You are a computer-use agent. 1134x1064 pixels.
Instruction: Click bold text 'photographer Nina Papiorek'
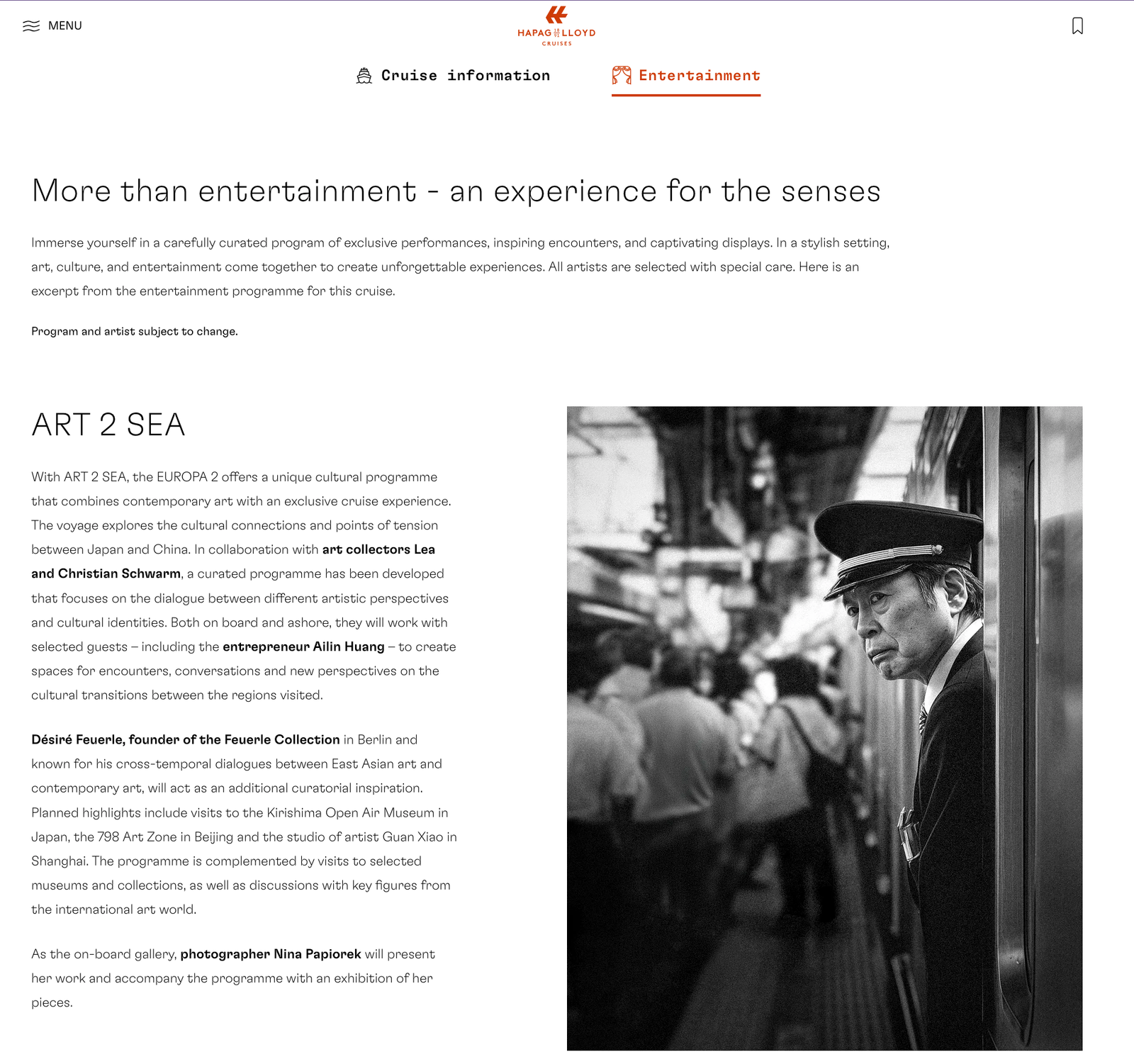(271, 954)
